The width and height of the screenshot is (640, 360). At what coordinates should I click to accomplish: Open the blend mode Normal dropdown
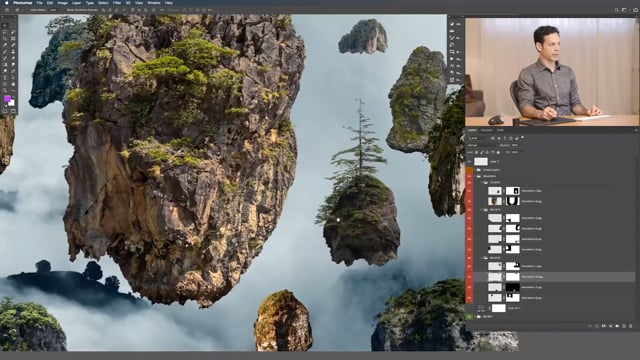tap(482, 145)
